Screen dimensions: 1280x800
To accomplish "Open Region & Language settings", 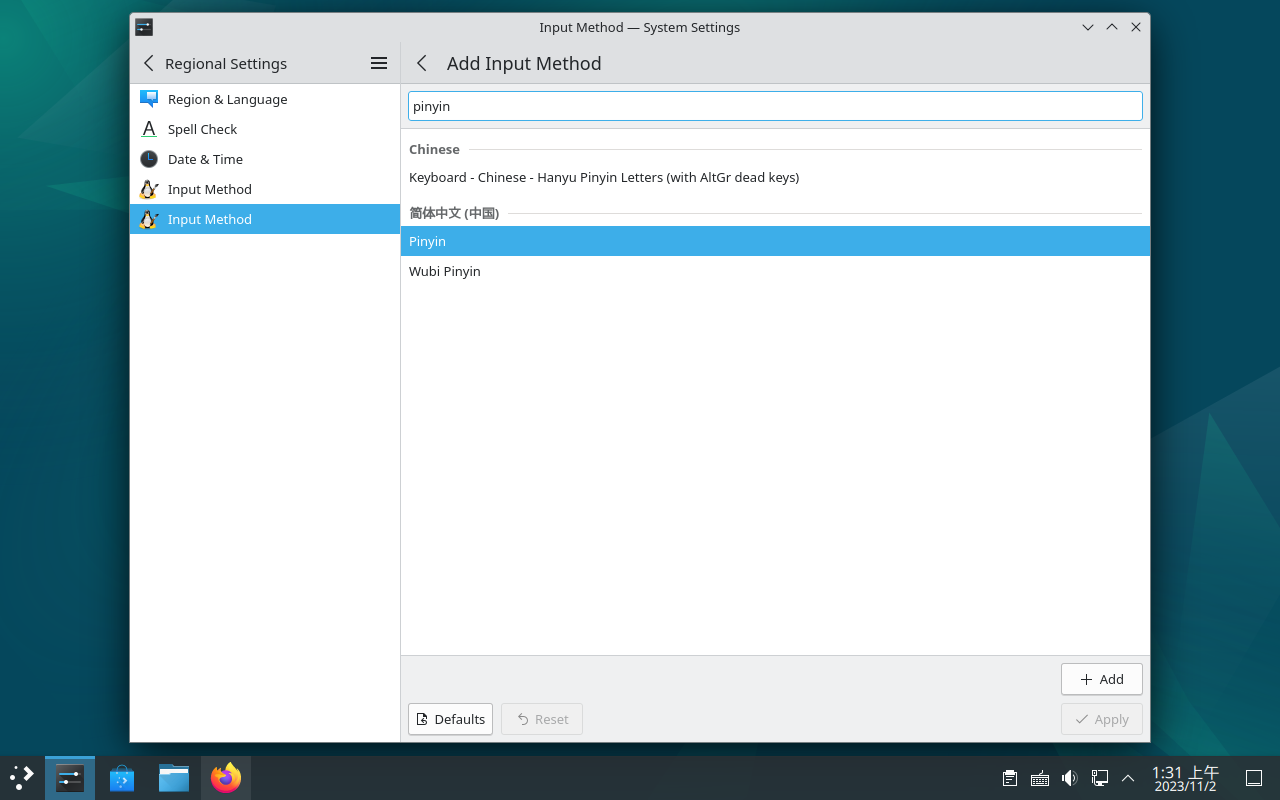I will pyautogui.click(x=227, y=99).
